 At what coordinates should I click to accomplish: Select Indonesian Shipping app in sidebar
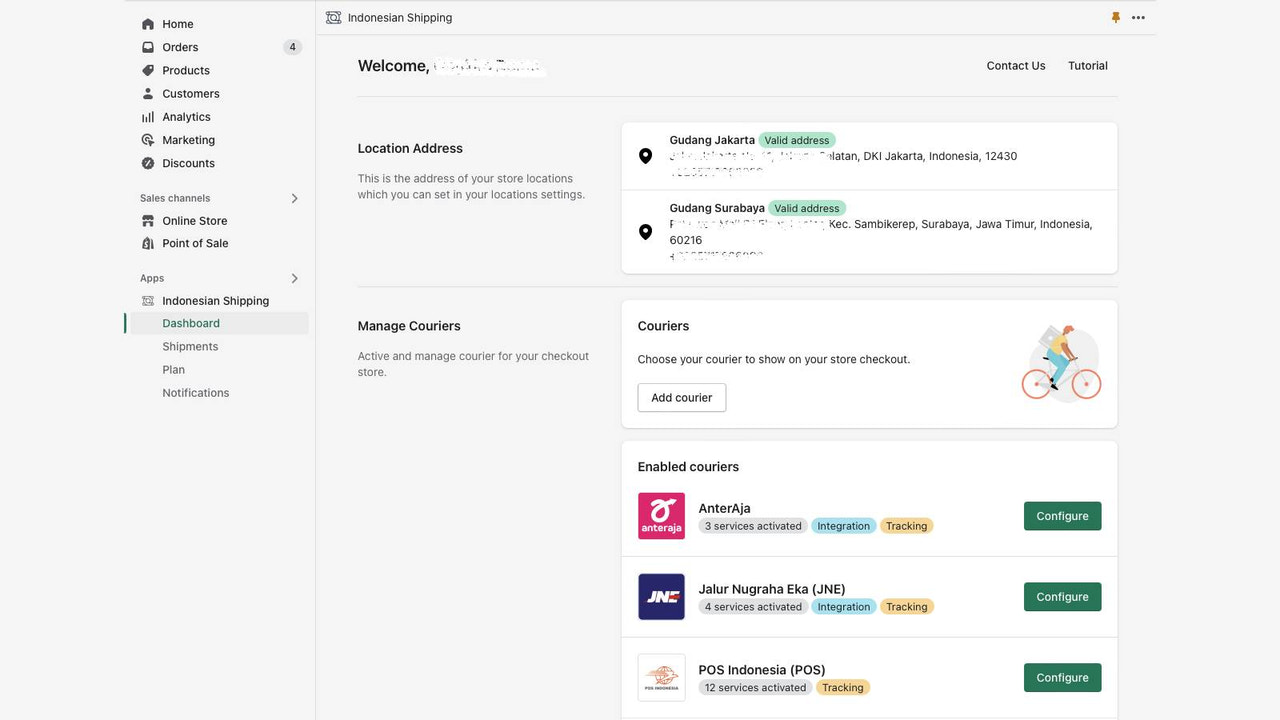(217, 301)
